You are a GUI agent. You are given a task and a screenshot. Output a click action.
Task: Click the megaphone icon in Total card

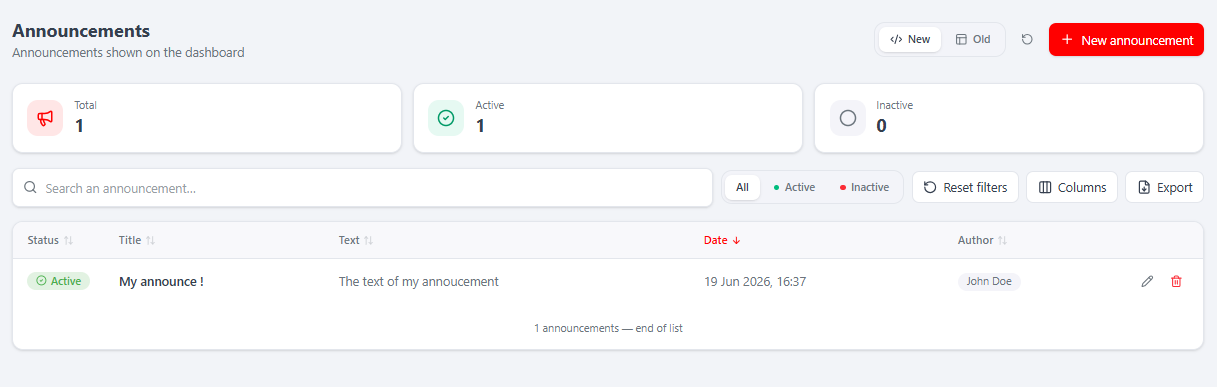pyautogui.click(x=45, y=118)
